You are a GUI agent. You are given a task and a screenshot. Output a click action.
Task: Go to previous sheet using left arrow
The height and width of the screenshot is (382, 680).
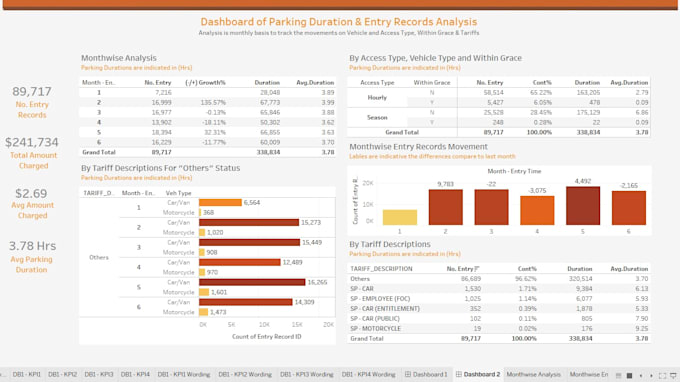641,375
